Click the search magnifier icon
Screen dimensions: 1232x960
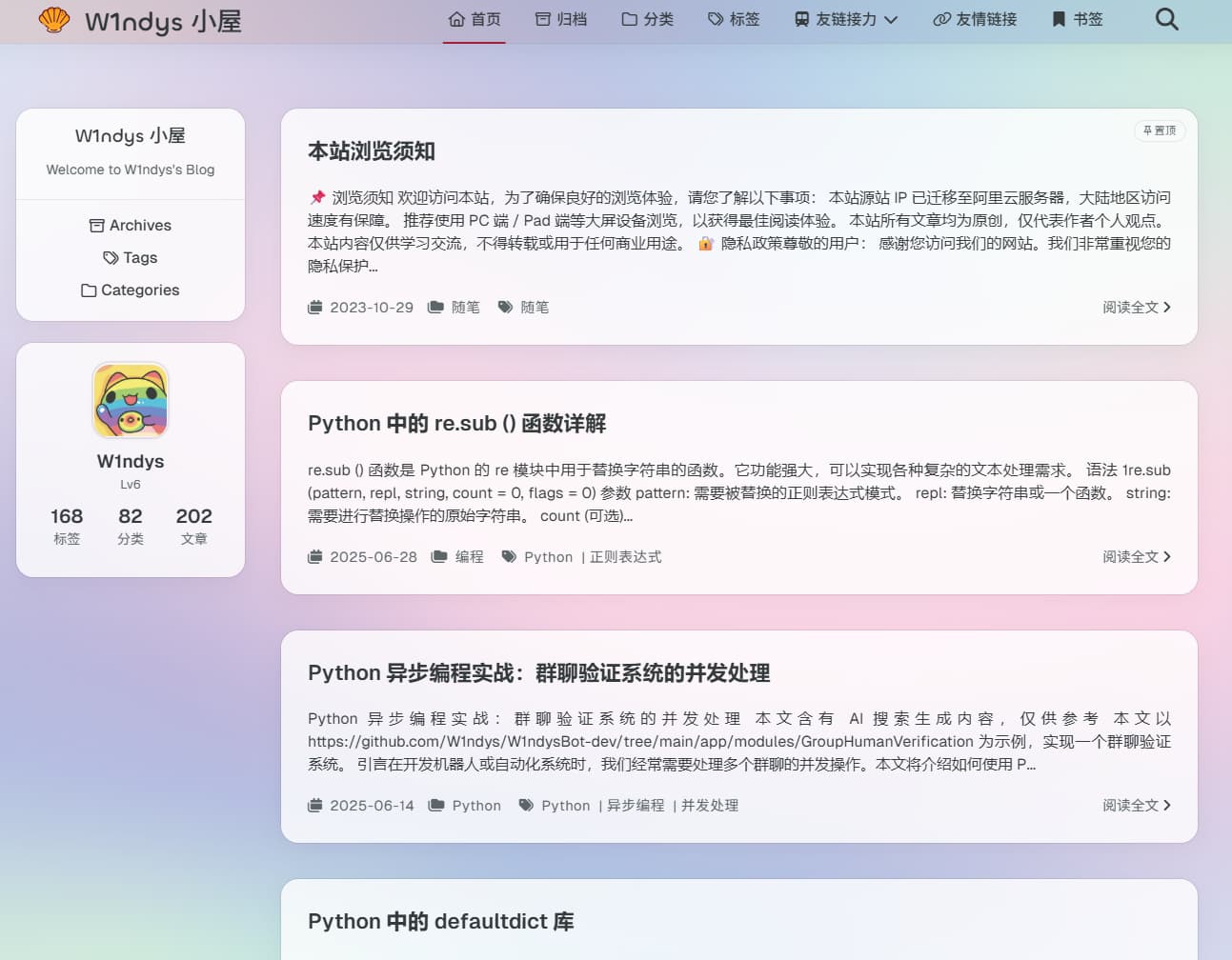click(1166, 19)
